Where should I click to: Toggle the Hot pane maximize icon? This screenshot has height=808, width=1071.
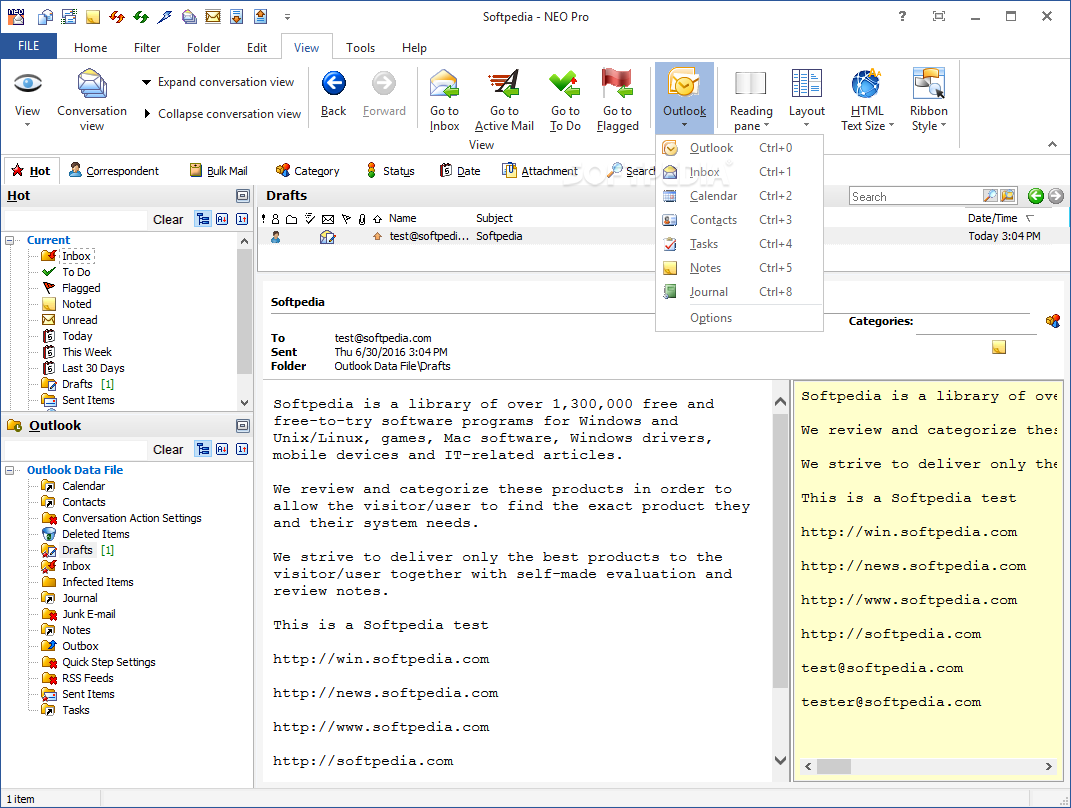tap(242, 196)
